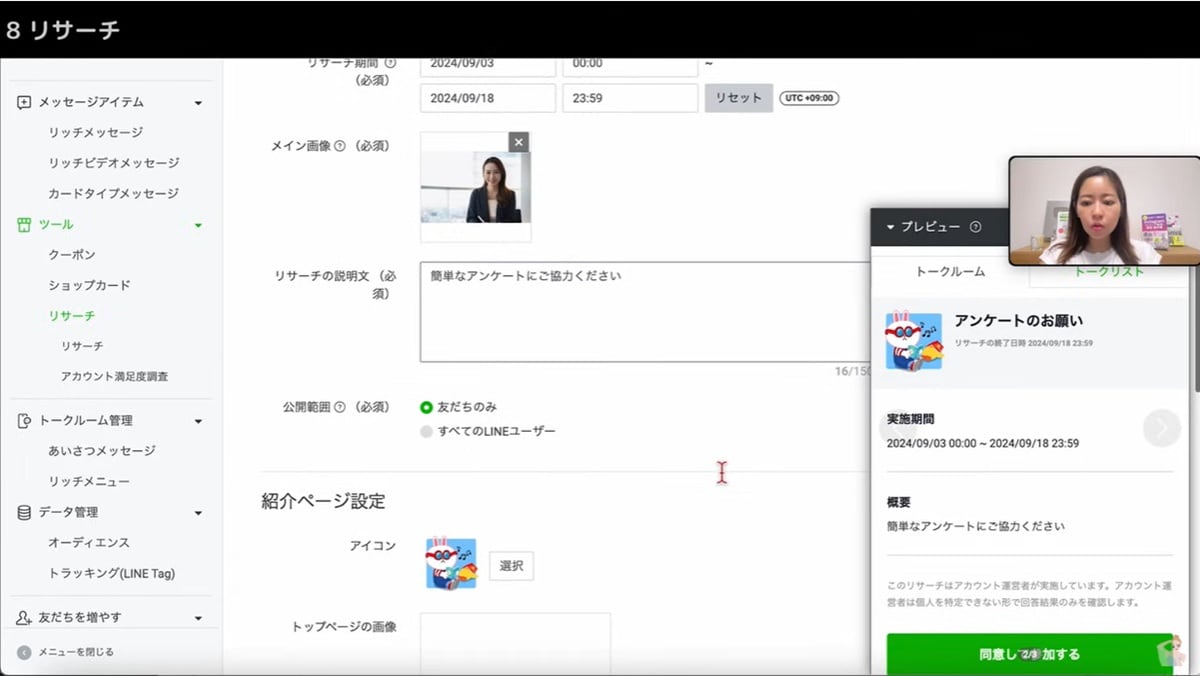Image resolution: width=1200 pixels, height=676 pixels.
Task: Click start date field 2024/09/03
Action: point(488,65)
